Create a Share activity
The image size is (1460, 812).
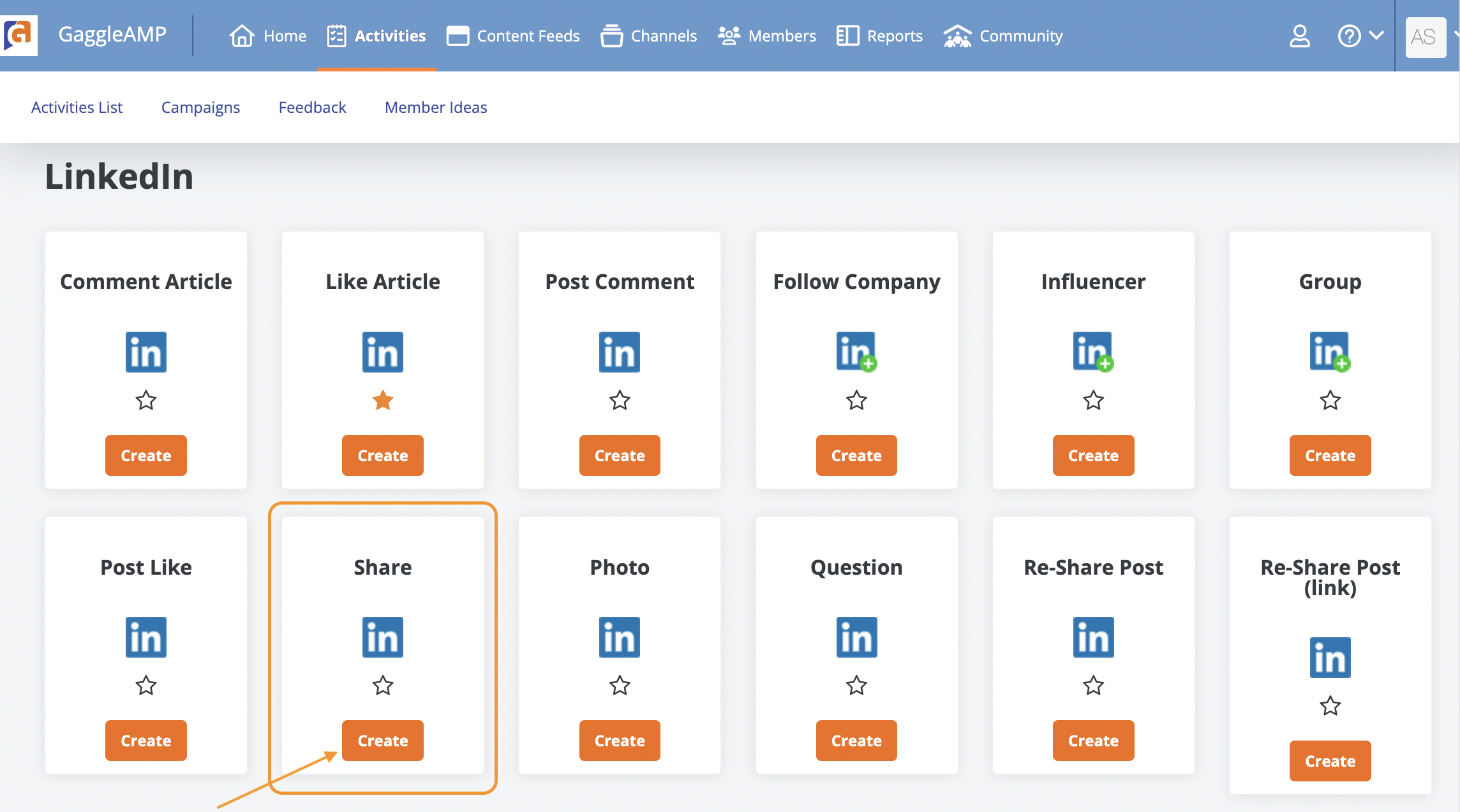[383, 741]
